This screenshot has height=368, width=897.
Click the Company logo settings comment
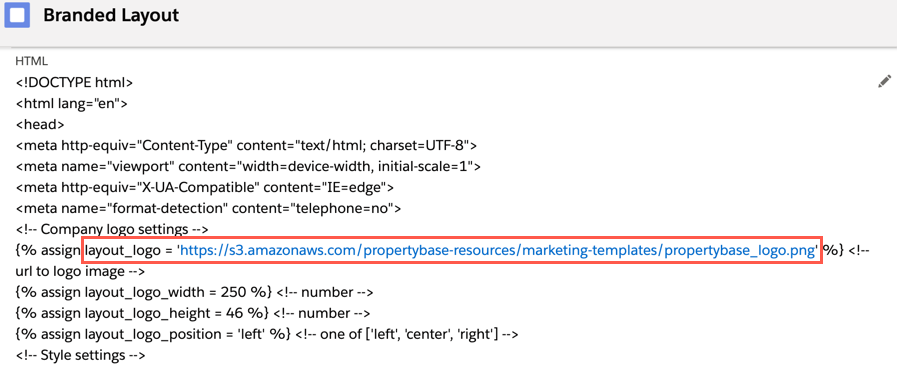[112, 229]
